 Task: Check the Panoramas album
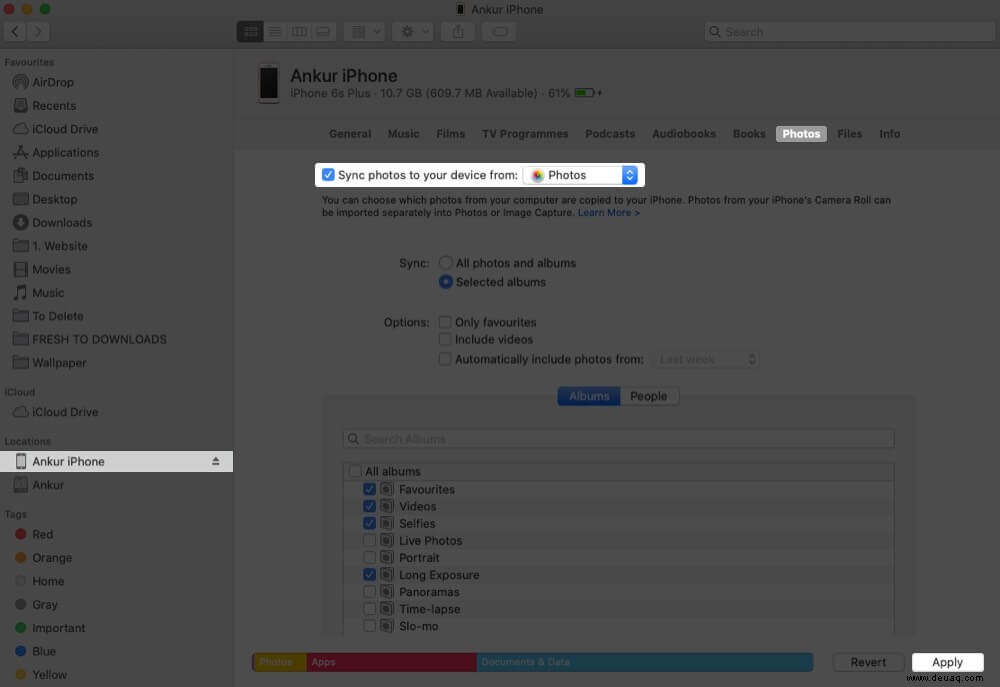pos(369,592)
